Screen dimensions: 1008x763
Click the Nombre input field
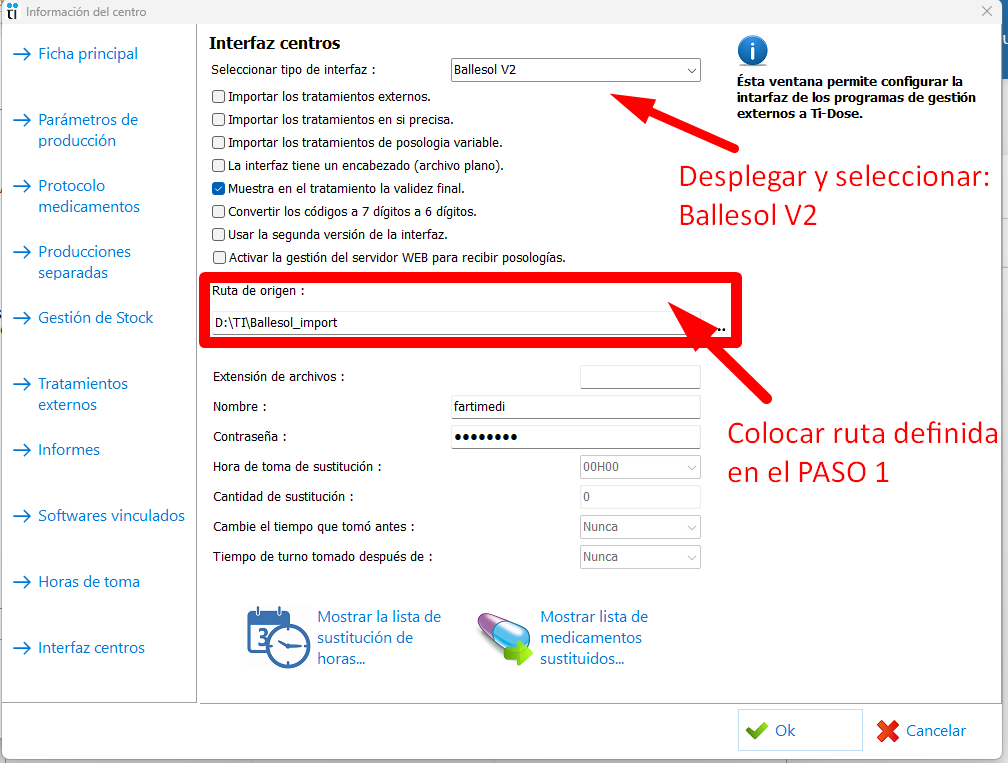click(575, 407)
